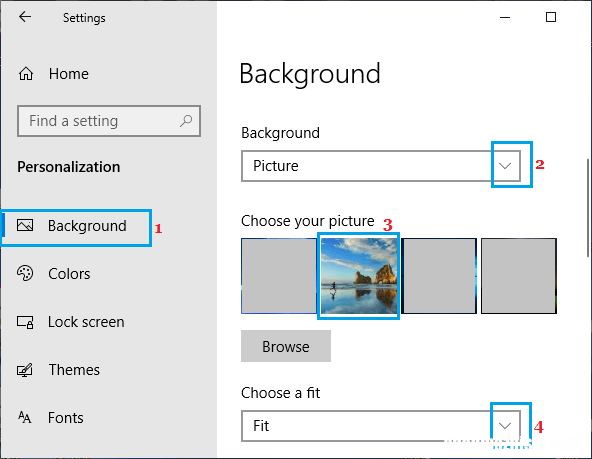The width and height of the screenshot is (592, 459).
Task: Open the Lock screen settings page
Action: (x=86, y=322)
